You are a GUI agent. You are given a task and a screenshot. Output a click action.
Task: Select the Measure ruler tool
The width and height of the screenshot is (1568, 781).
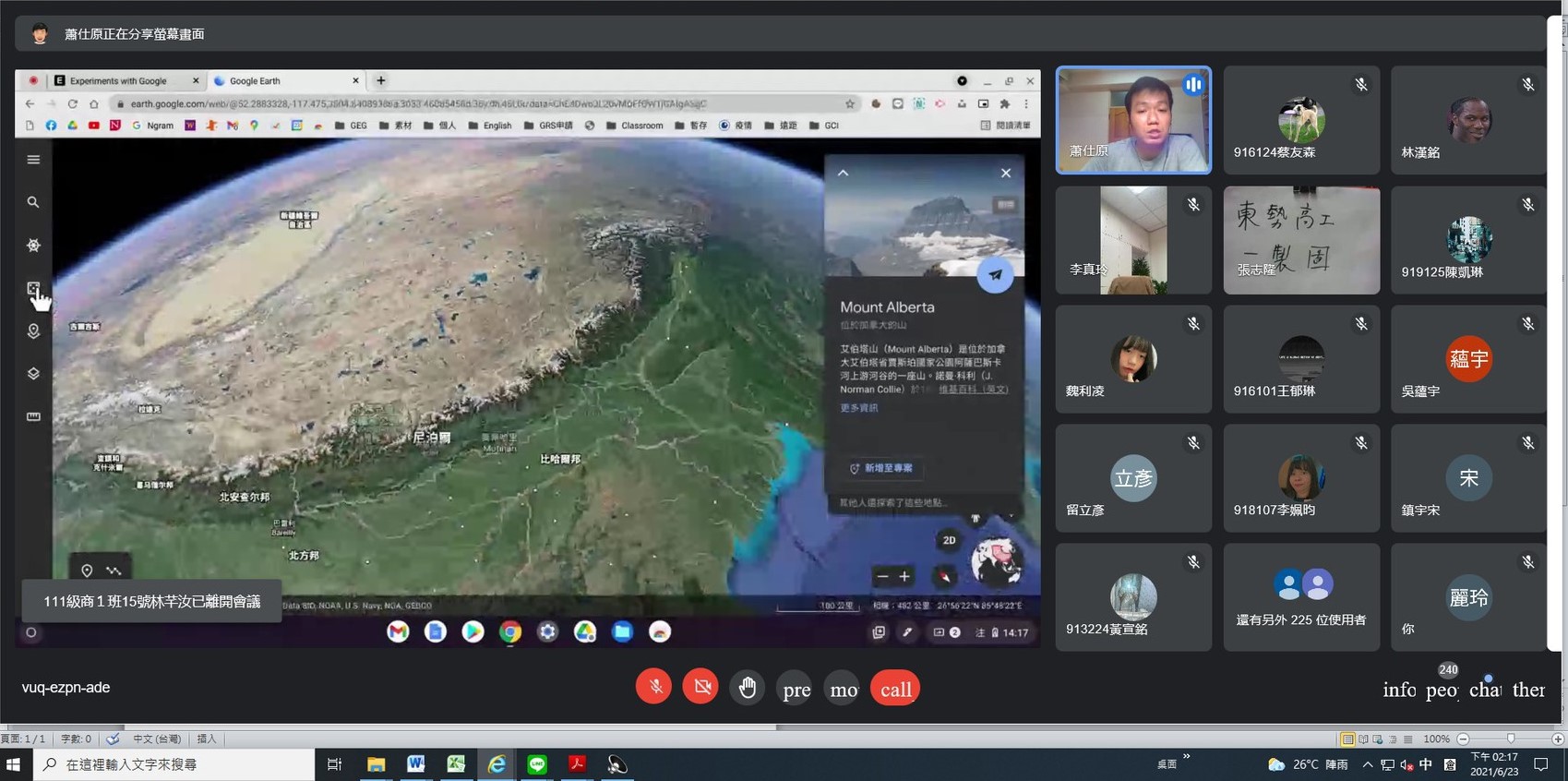coord(33,416)
